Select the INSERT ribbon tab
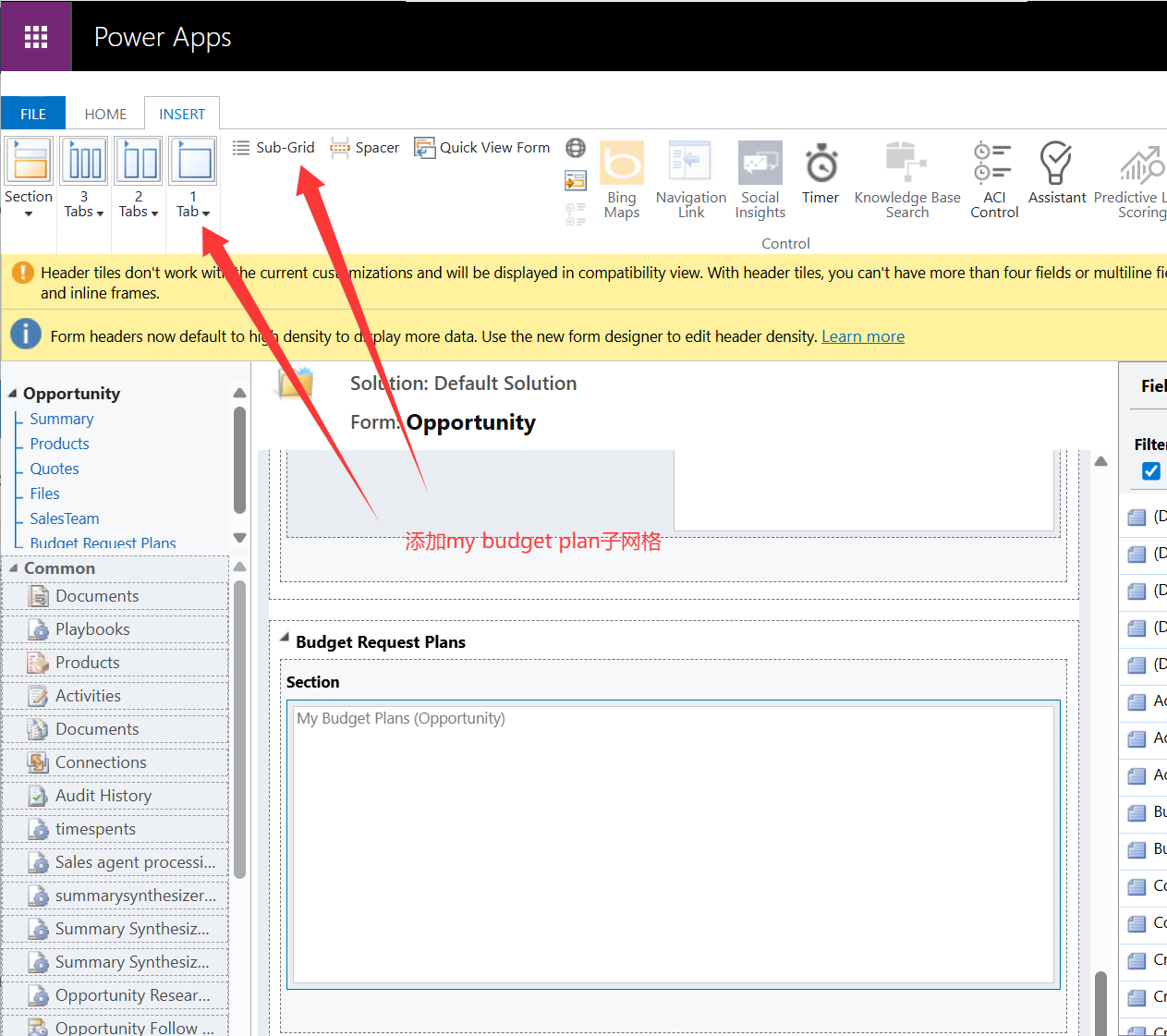 click(182, 114)
